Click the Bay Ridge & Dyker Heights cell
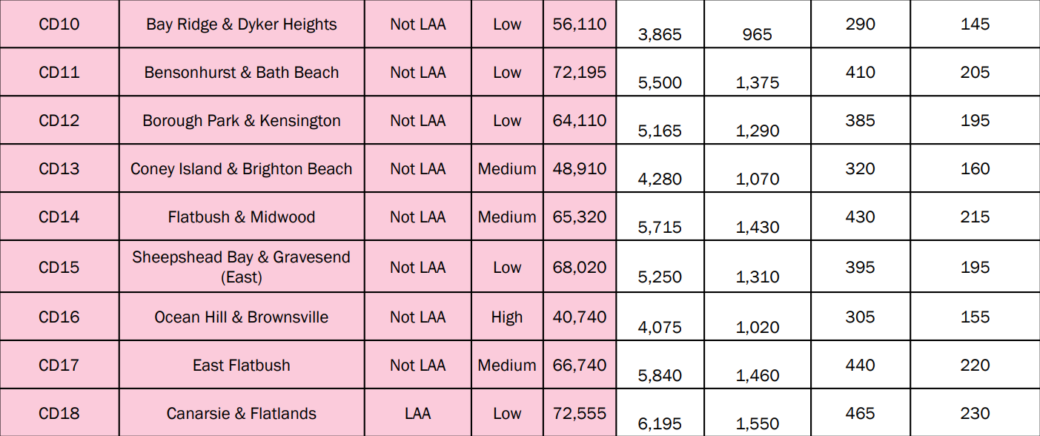This screenshot has height=436, width=1040. [241, 24]
